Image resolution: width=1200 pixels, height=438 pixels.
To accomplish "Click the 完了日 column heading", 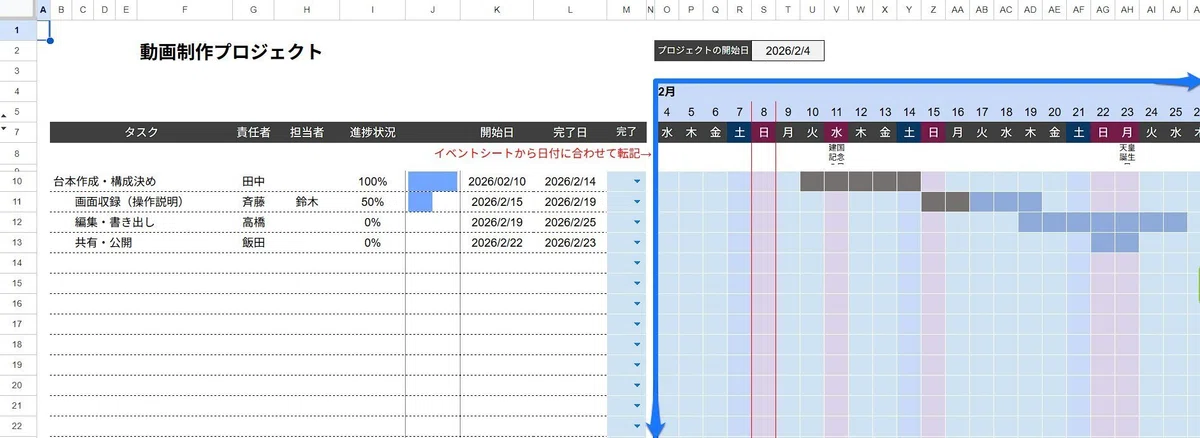I will 570,132.
